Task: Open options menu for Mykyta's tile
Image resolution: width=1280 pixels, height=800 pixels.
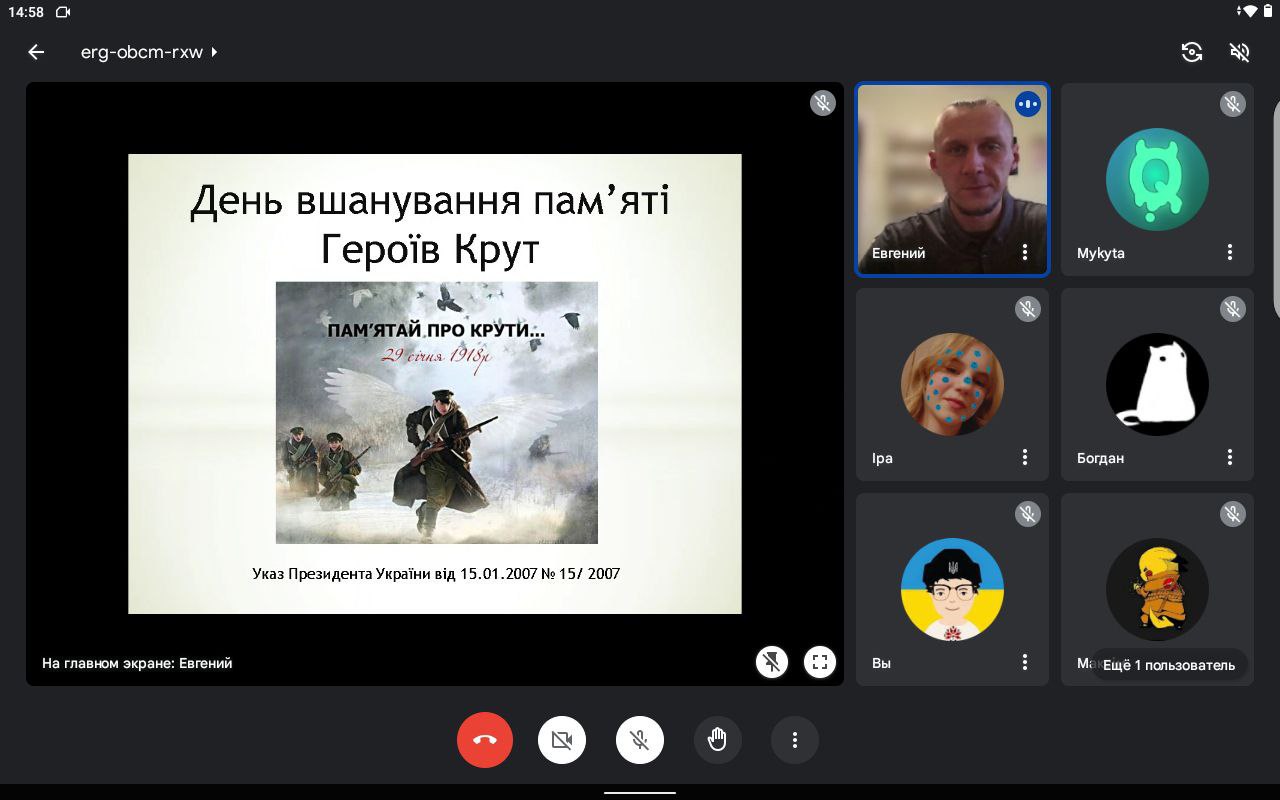Action: (1230, 253)
